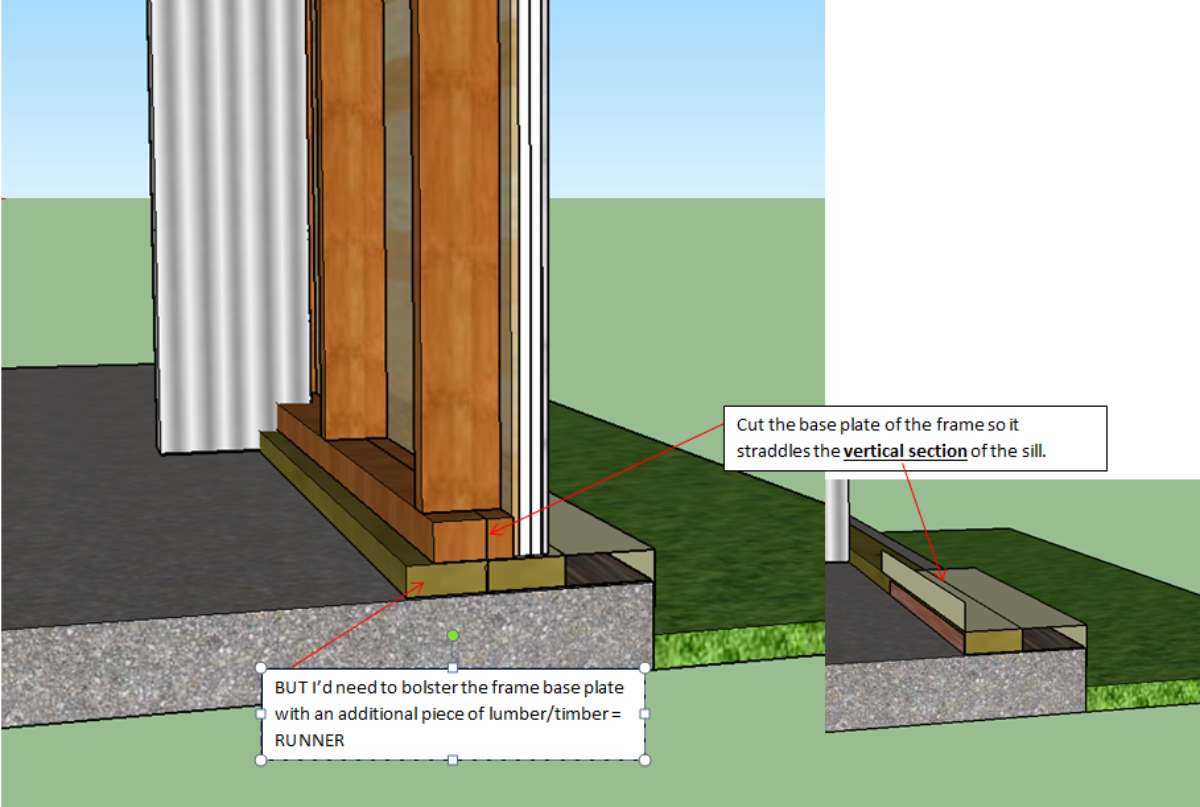Click the middle-right edge resize handle
Image resolution: width=1200 pixels, height=807 pixels.
(644, 714)
